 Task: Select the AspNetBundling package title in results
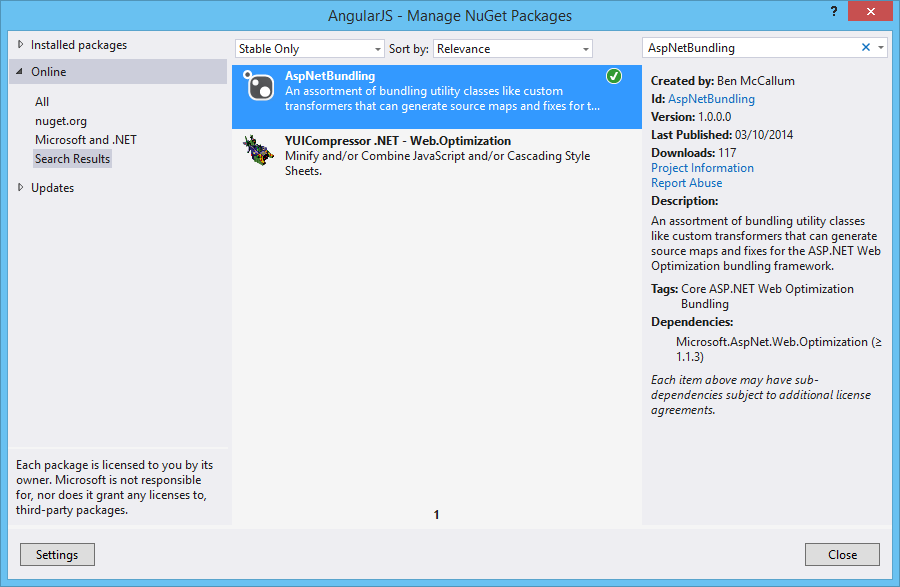pyautogui.click(x=330, y=76)
